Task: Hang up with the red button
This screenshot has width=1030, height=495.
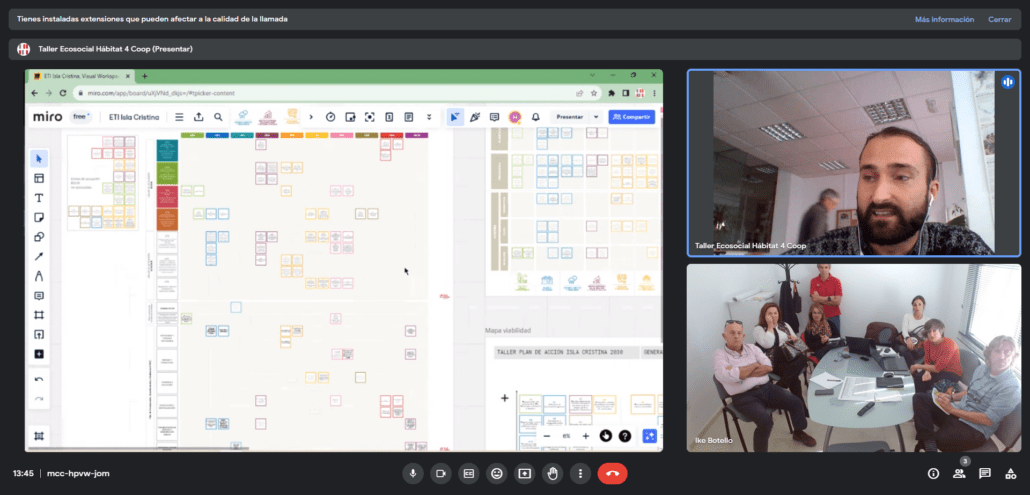Action: point(612,473)
